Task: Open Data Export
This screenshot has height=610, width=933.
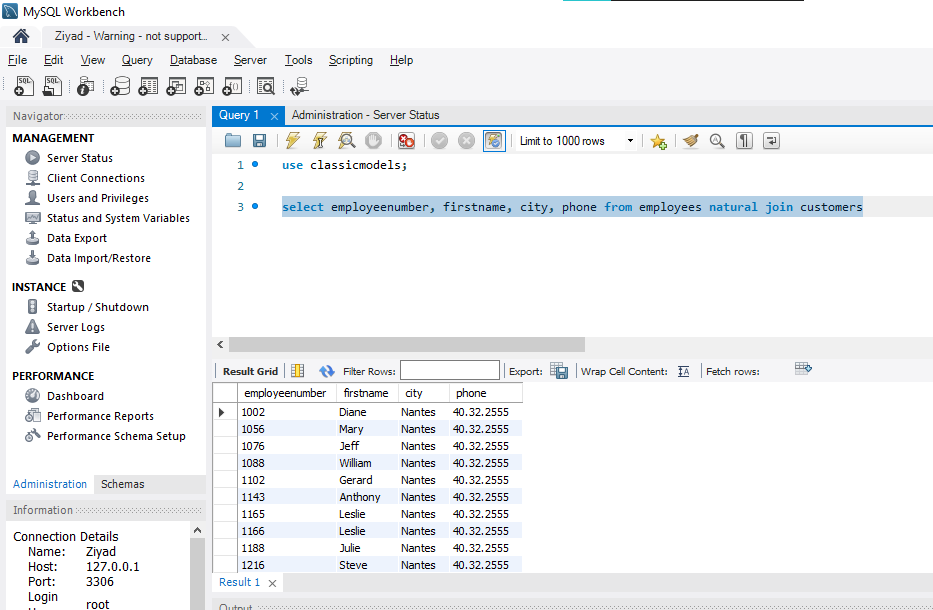Action: (77, 238)
